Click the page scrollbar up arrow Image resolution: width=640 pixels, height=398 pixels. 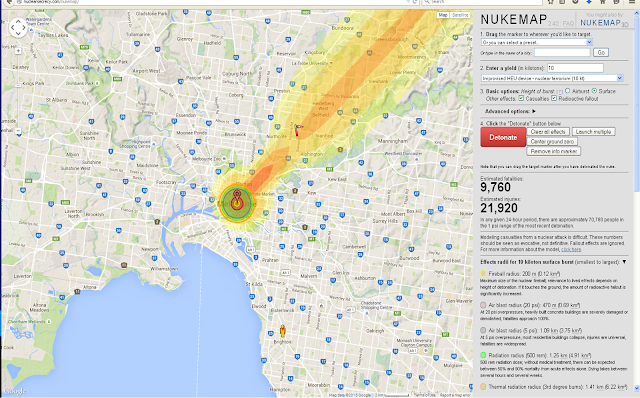point(636,13)
